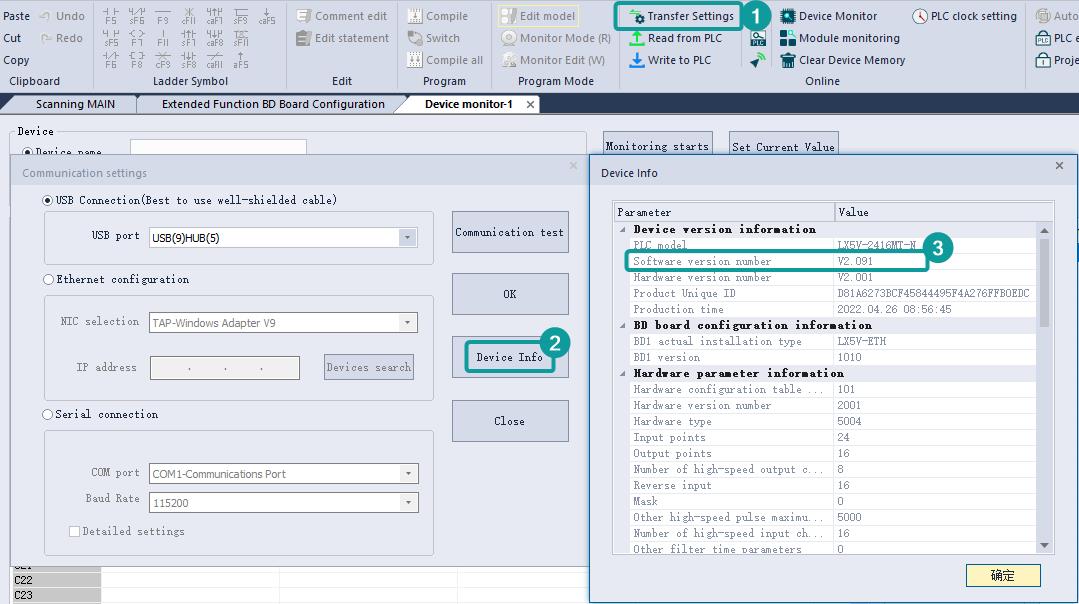
Task: Click the Read from PLC icon
Action: click(x=637, y=38)
